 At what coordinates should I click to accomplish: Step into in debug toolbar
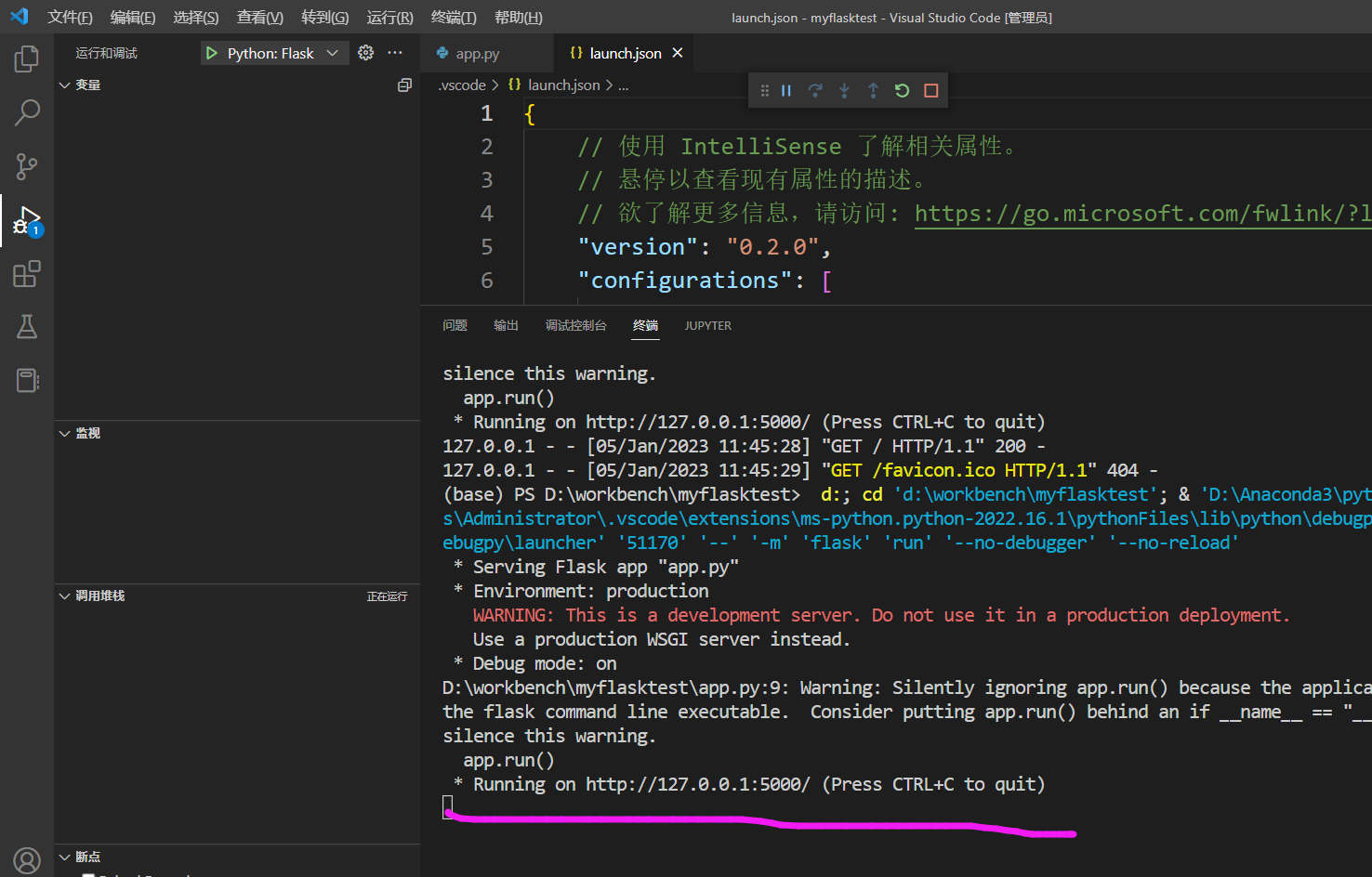tap(844, 90)
